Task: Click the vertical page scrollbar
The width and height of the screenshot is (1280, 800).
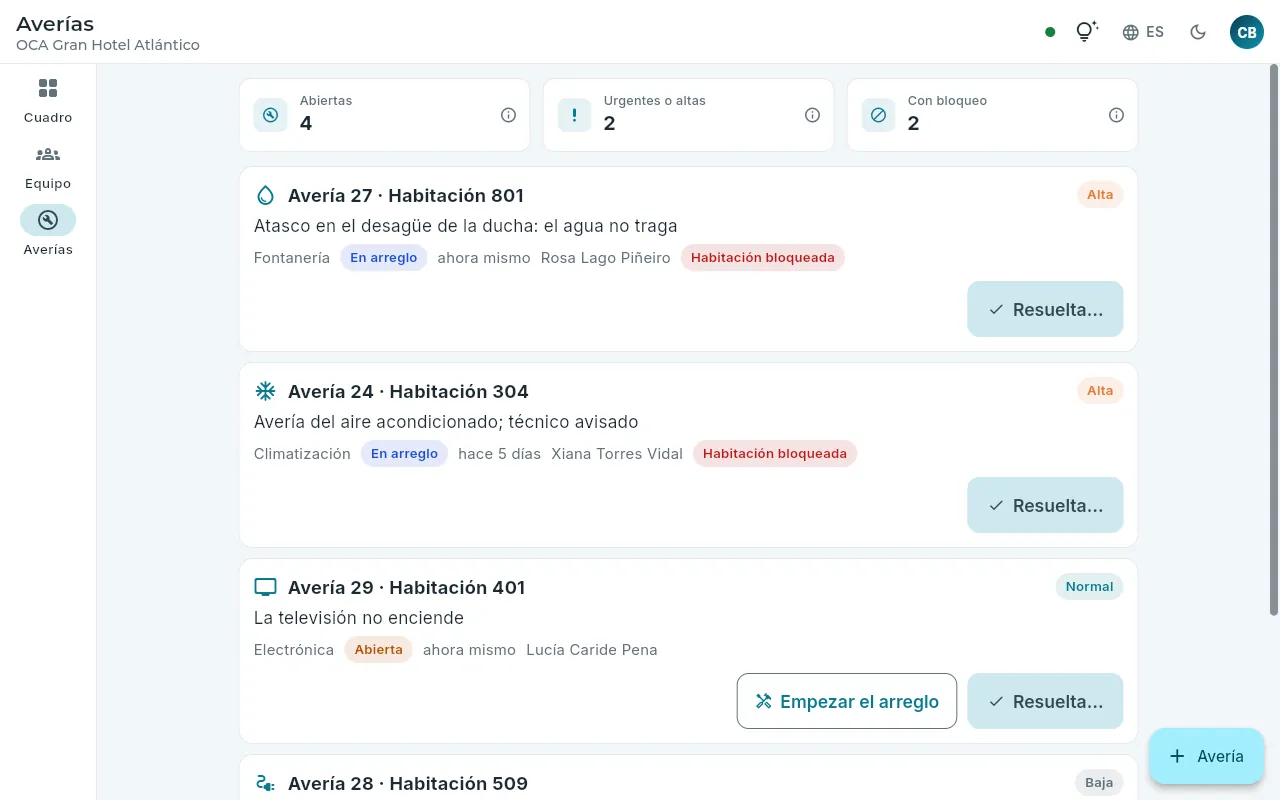Action: click(1274, 340)
